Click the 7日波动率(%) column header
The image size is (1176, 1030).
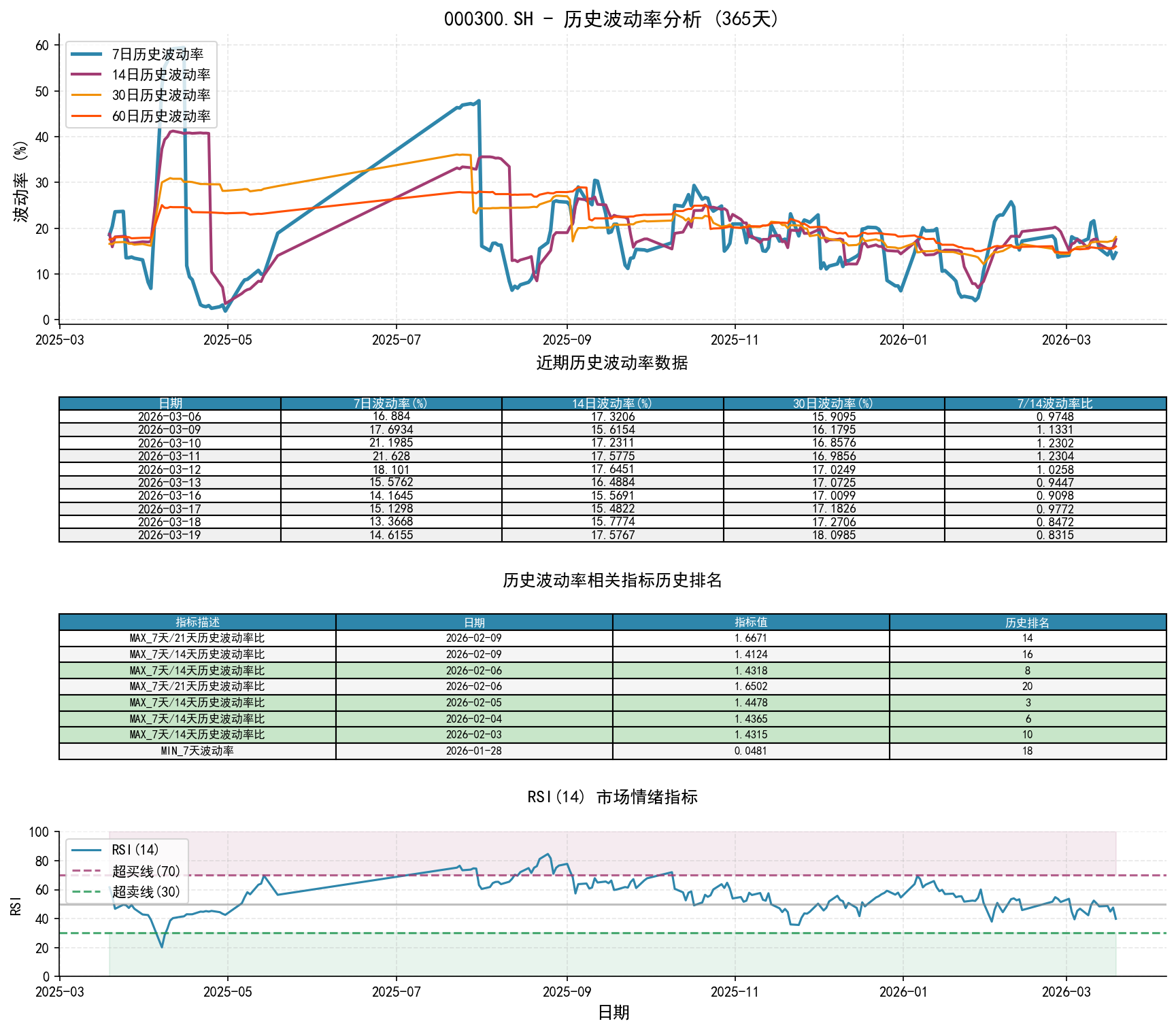(x=390, y=404)
